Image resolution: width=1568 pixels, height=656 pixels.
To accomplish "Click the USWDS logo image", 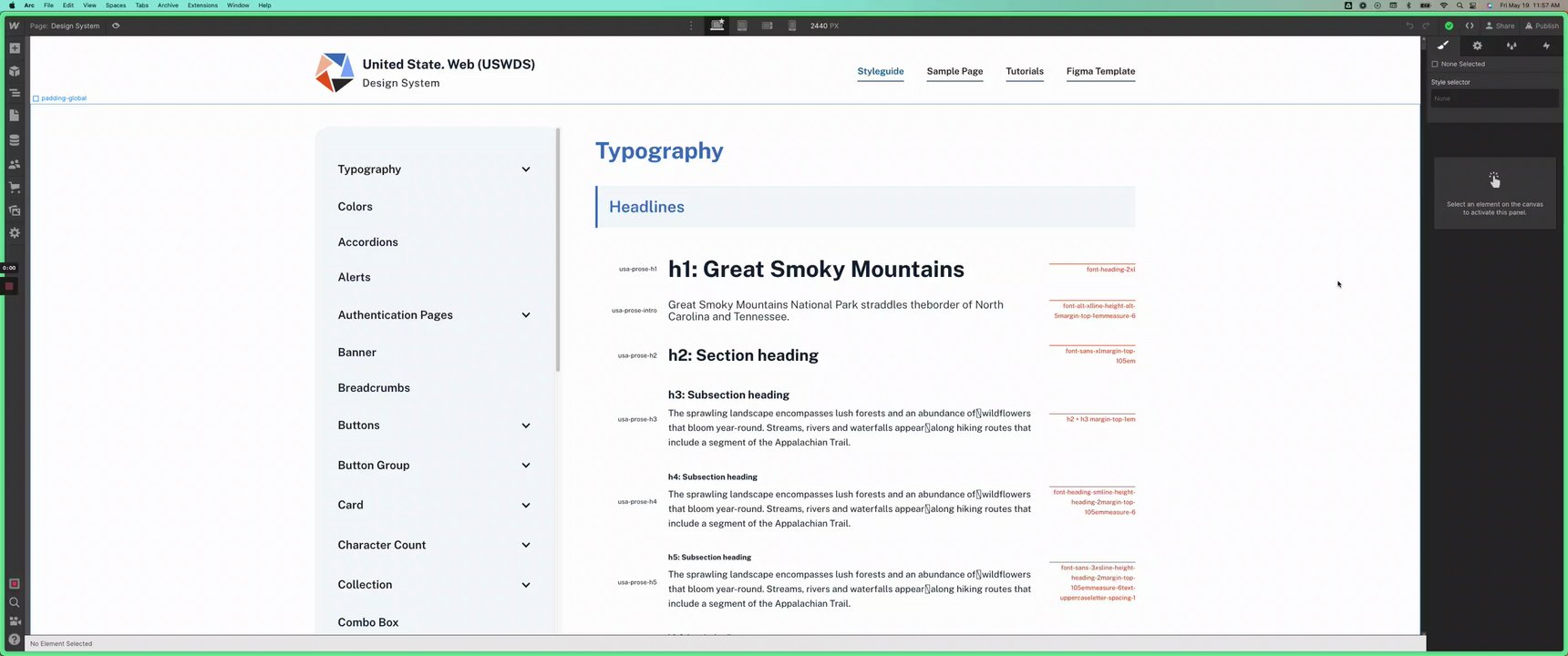I will [x=335, y=73].
